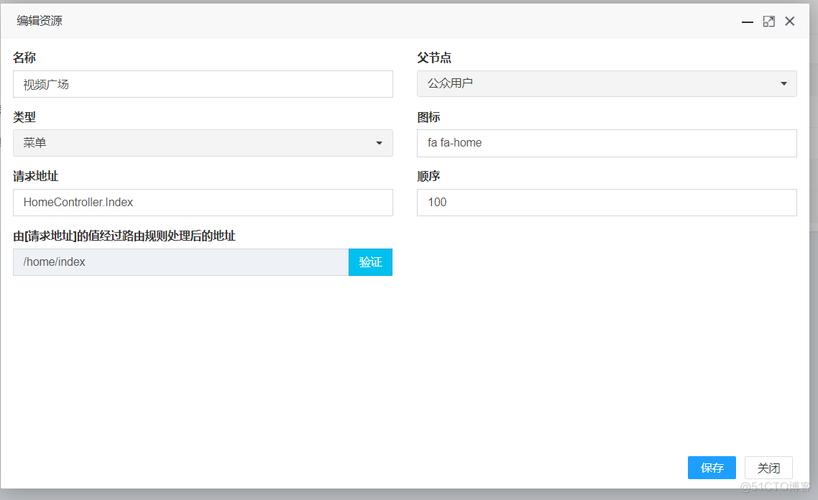Image resolution: width=818 pixels, height=500 pixels.
Task: Click the 名称 input containing 视频广场
Action: tap(203, 84)
